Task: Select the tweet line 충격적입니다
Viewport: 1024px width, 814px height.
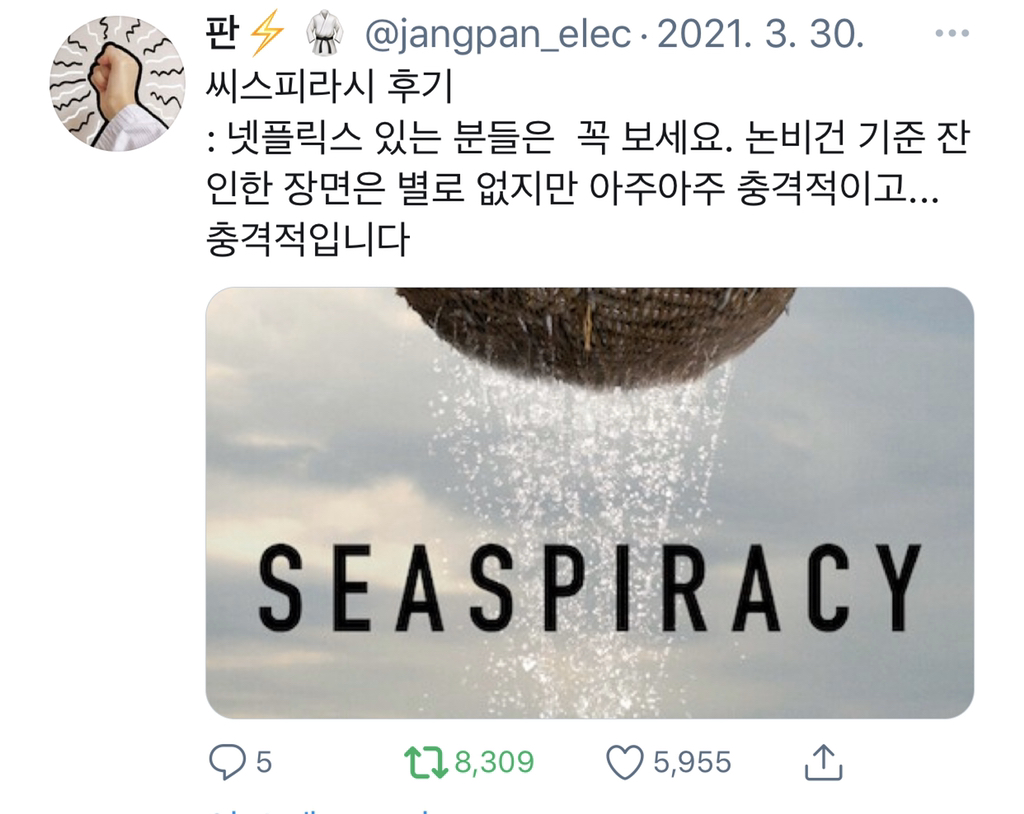Action: click(308, 240)
